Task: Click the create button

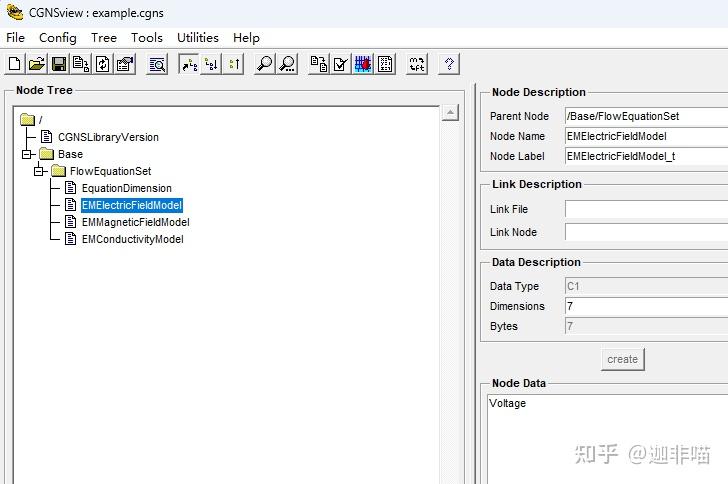Action: tap(623, 359)
